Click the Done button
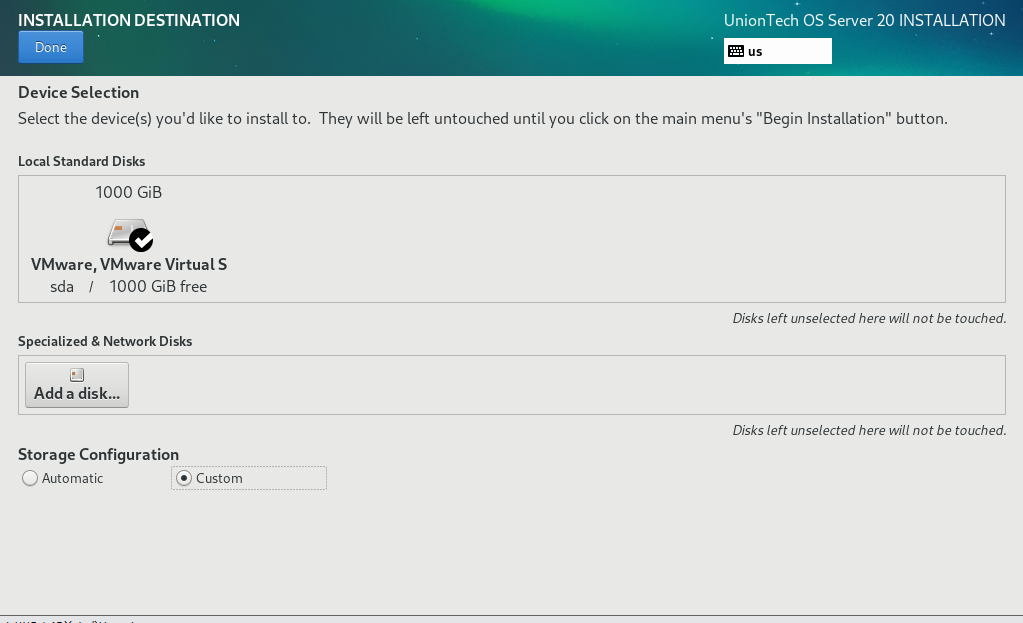 click(51, 47)
